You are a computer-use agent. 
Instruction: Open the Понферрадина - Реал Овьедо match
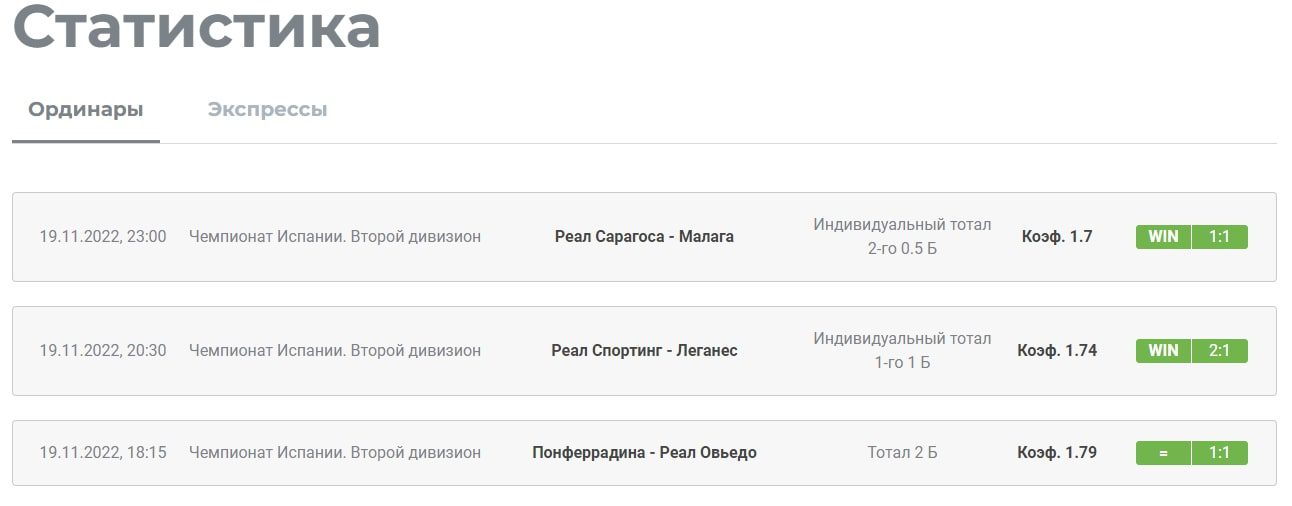(644, 453)
